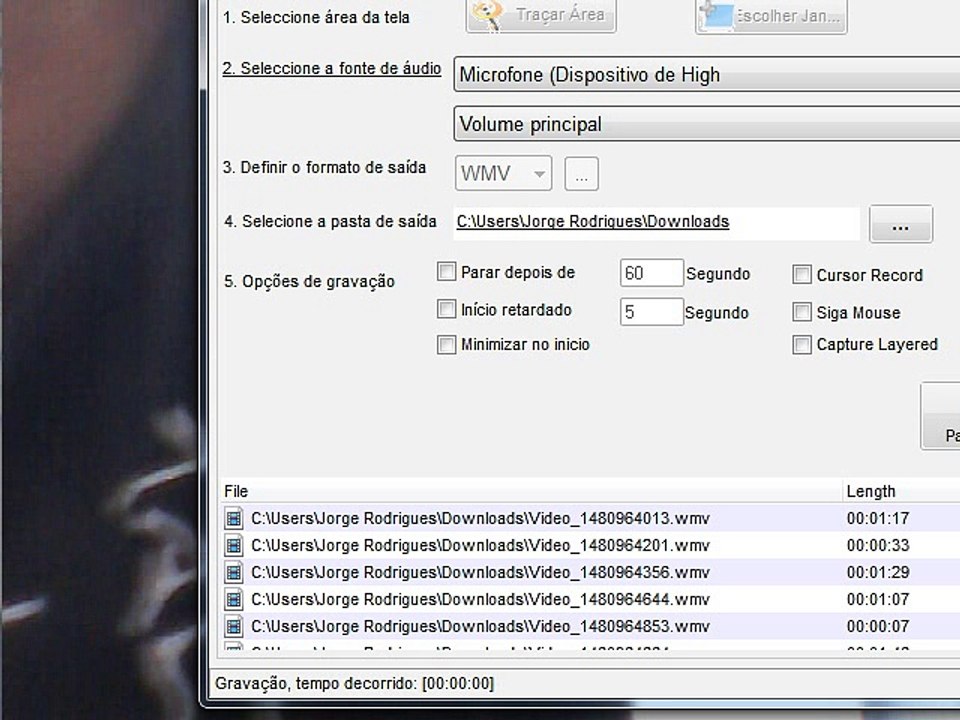
Task: Click the length value 00:01:07
Action: coord(878,599)
